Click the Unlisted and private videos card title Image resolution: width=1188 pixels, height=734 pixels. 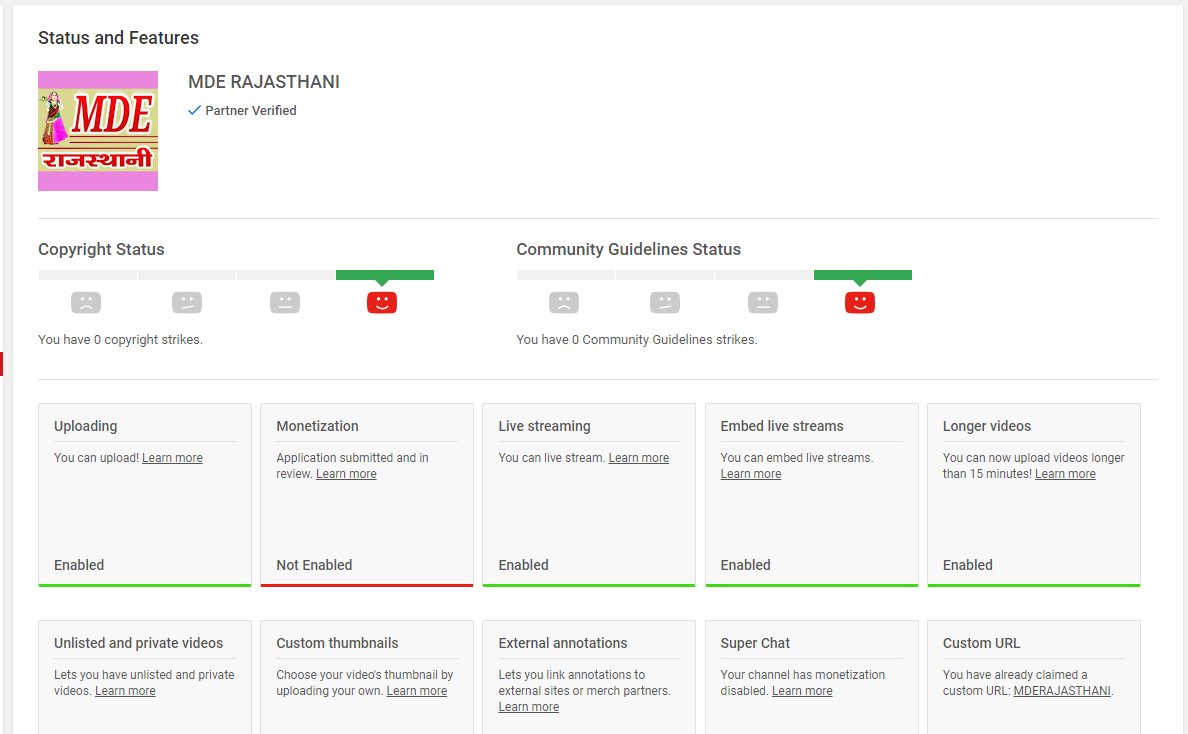(139, 643)
